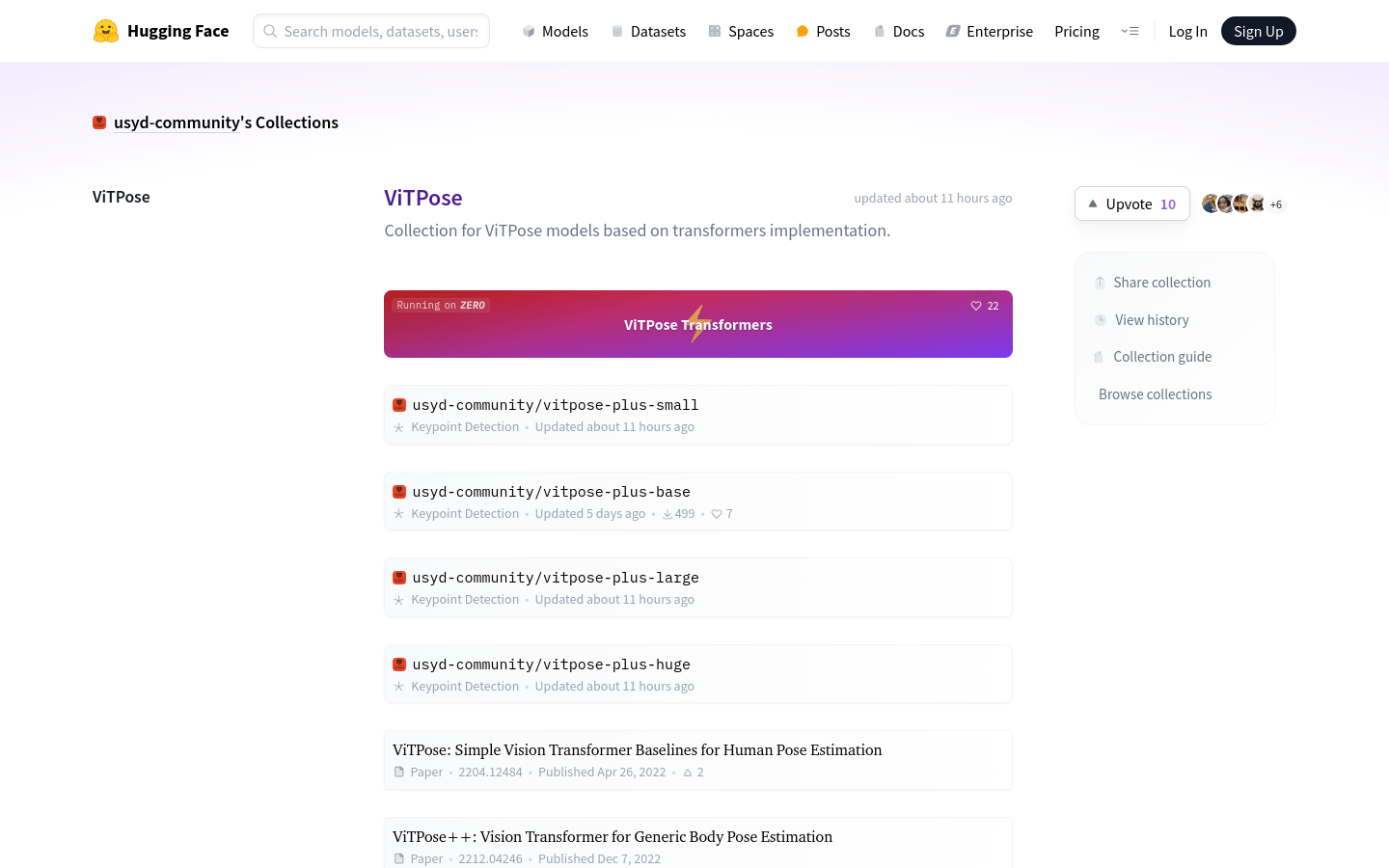Click Browse collections
The width and height of the screenshot is (1389, 868).
point(1155,394)
